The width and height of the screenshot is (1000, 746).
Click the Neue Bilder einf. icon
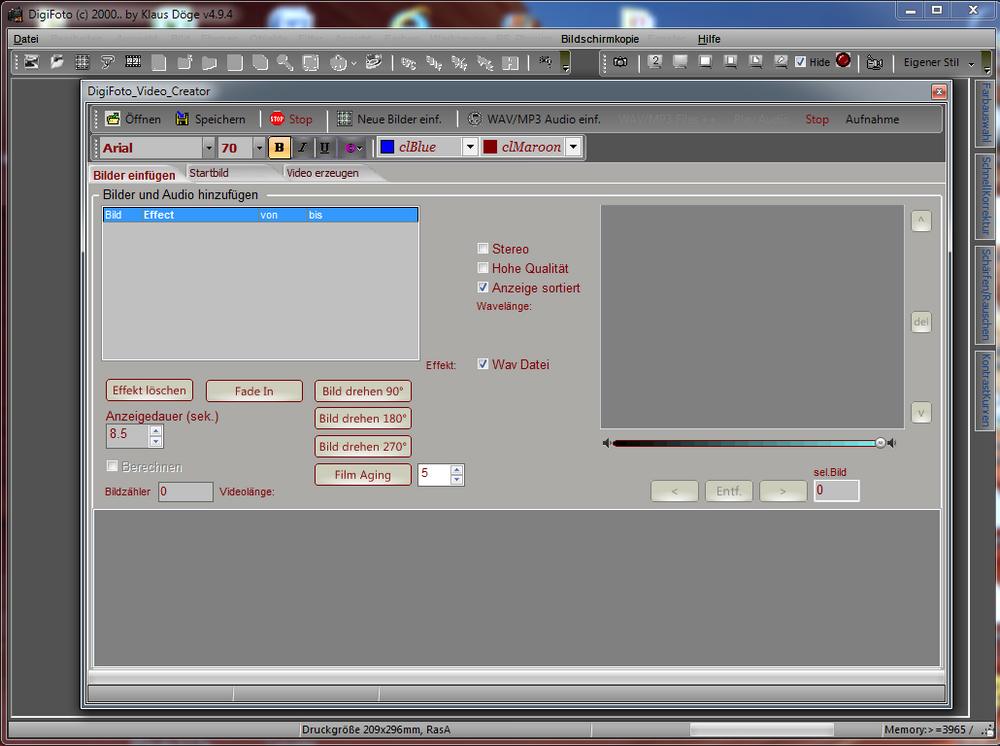tap(344, 119)
